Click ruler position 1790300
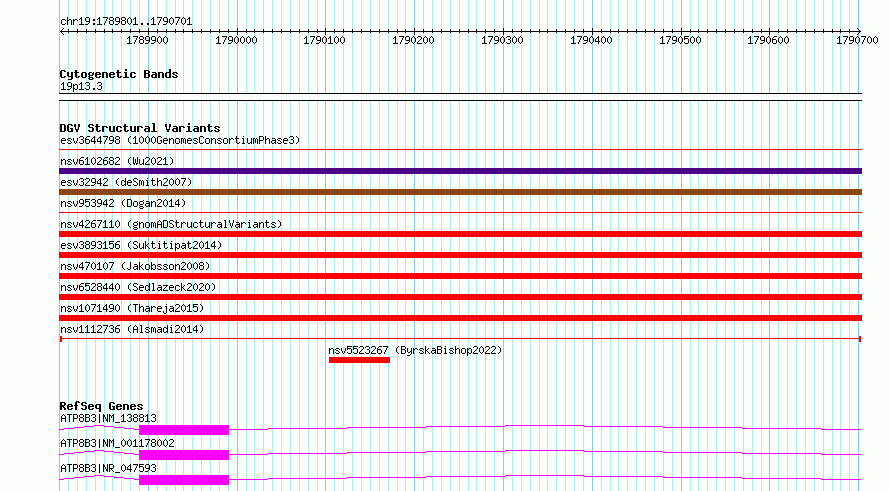 [502, 40]
